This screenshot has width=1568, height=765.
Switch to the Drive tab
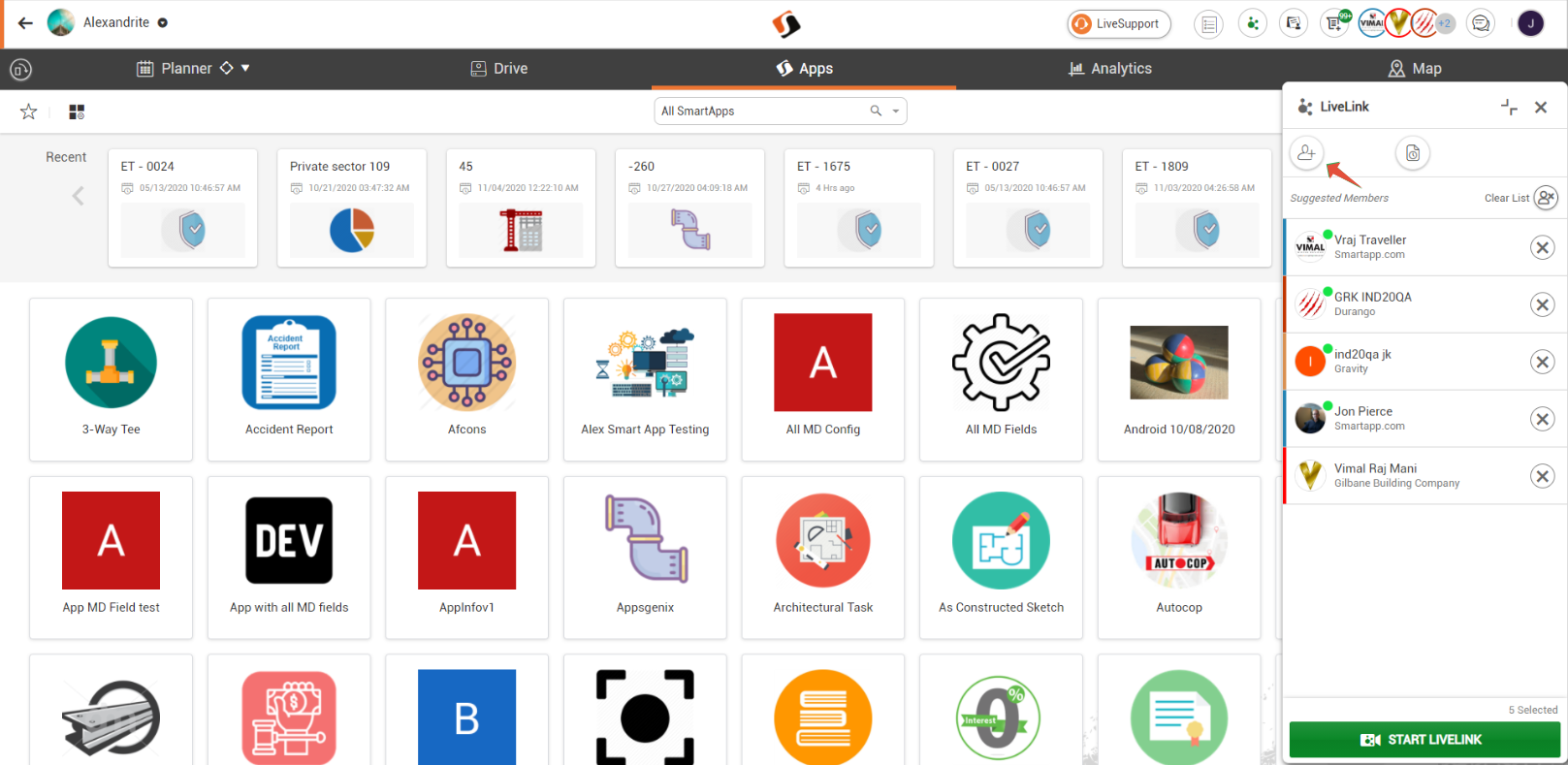(x=499, y=69)
